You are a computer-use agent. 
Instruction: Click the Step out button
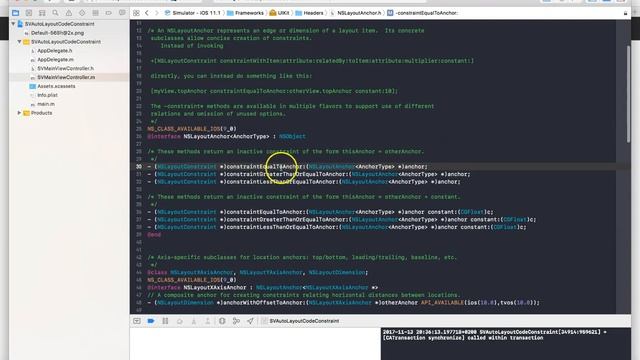208,321
